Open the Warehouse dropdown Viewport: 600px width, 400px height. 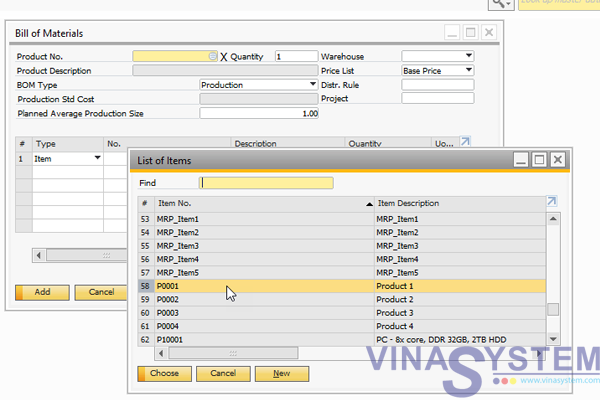pyautogui.click(x=469, y=56)
